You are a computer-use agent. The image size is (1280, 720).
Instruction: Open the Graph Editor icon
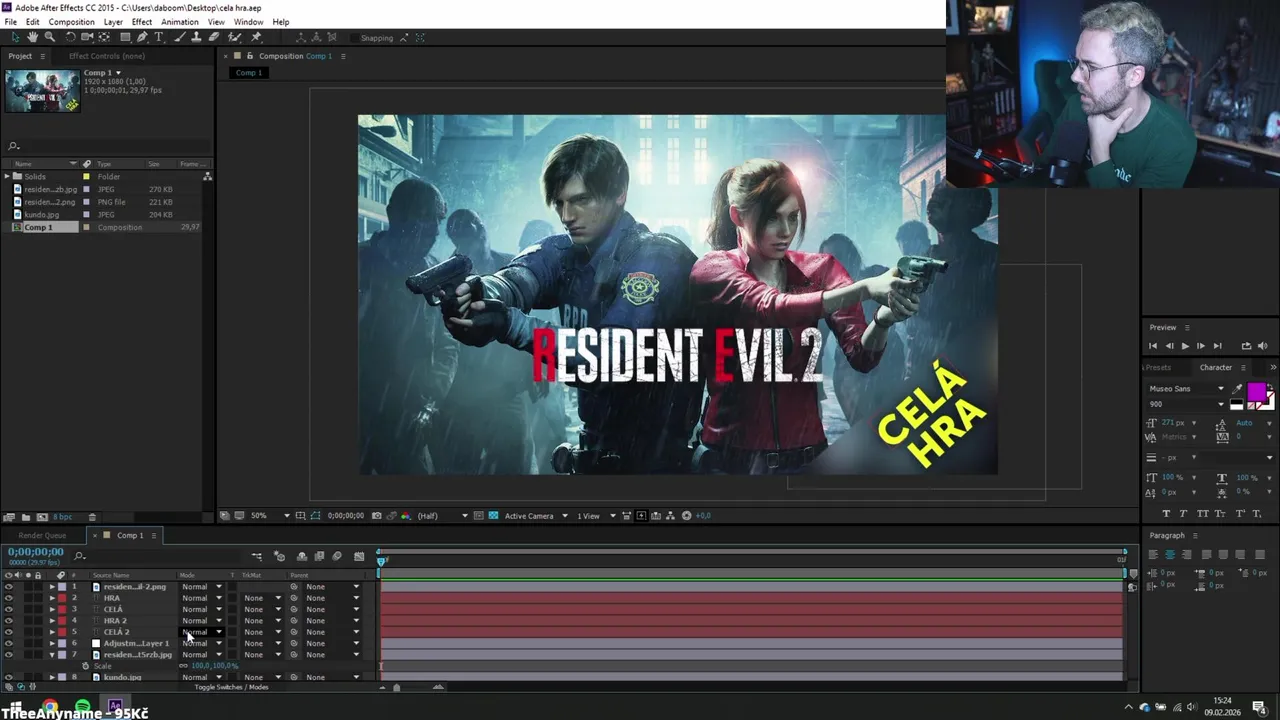coord(359,556)
